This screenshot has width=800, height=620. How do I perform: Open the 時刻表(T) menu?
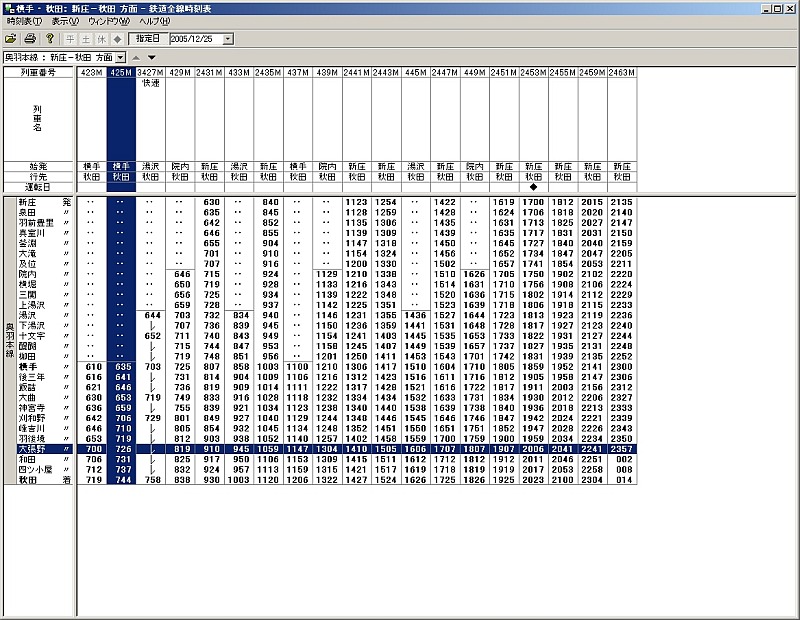click(x=24, y=21)
